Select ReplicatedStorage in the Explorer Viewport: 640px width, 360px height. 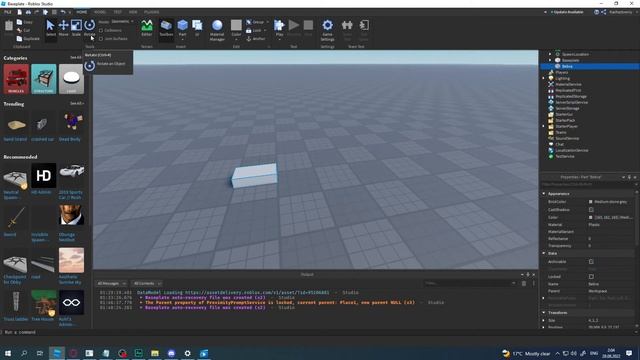point(571,96)
